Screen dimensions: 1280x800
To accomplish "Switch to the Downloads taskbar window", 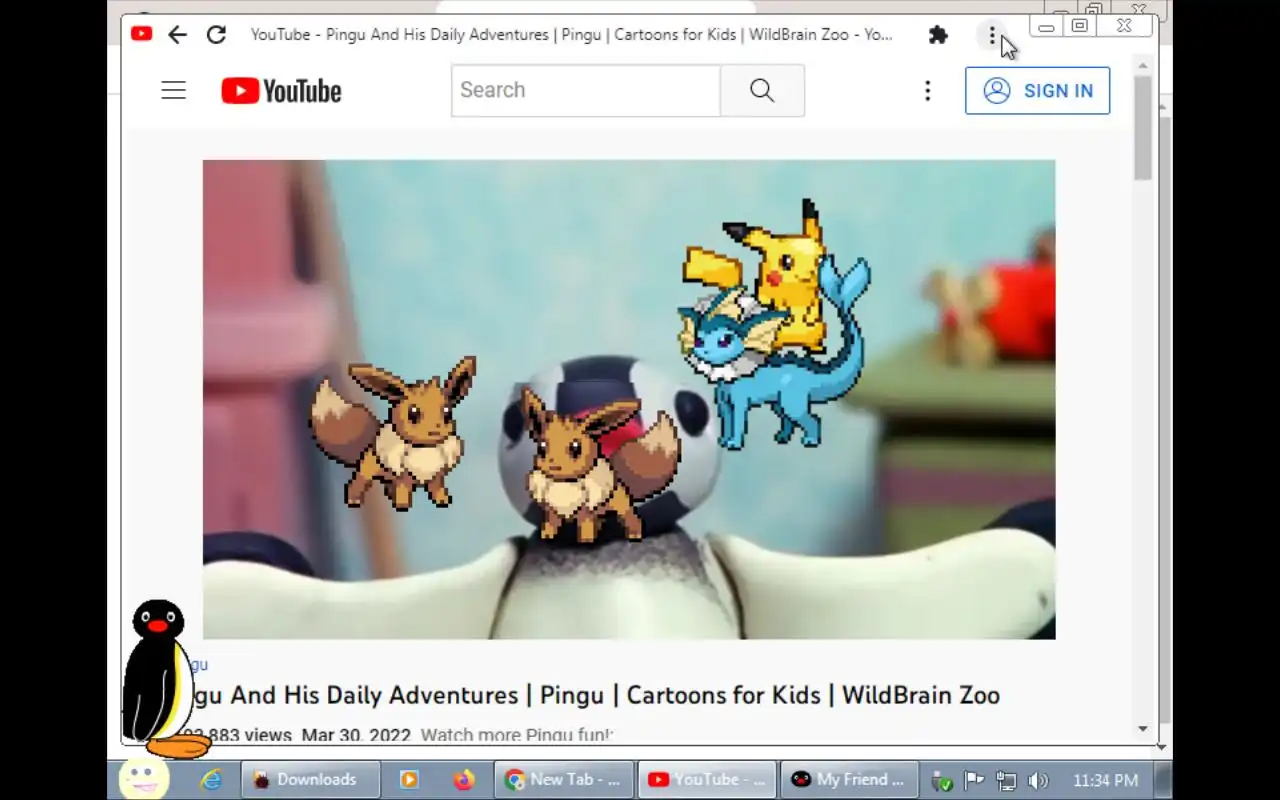I will point(311,780).
